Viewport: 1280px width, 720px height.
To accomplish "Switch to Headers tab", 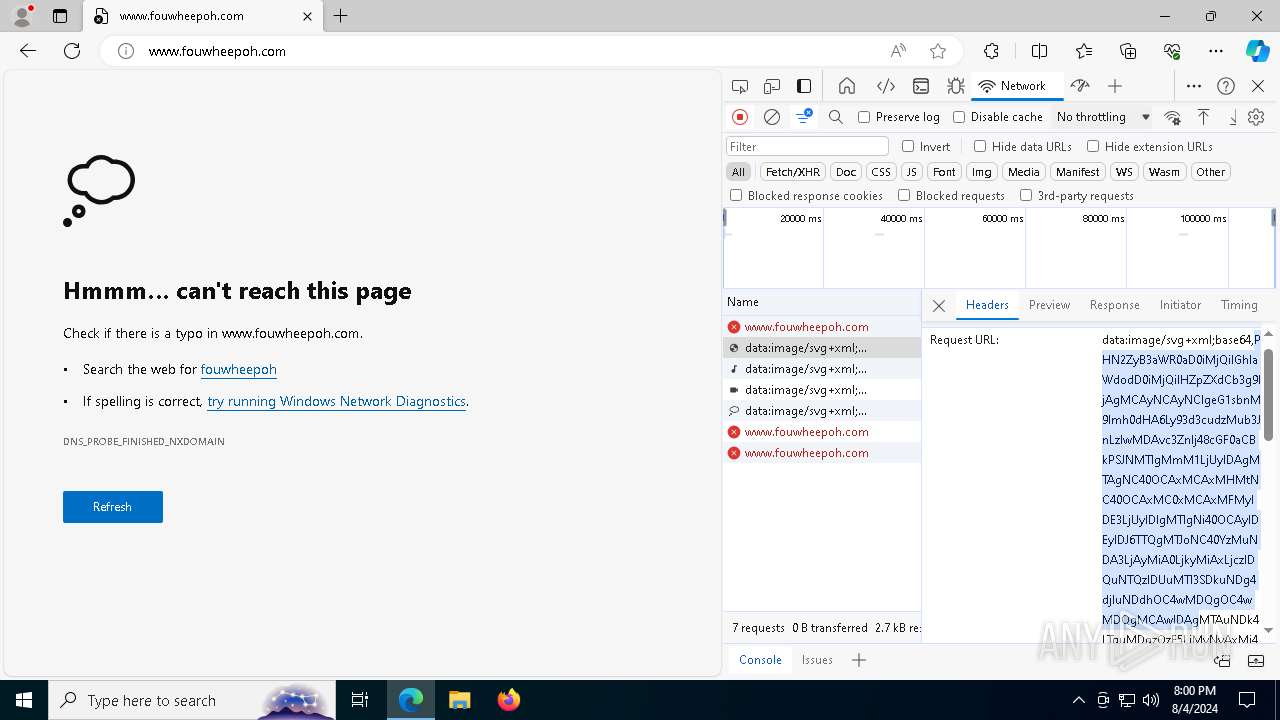I will [x=987, y=305].
